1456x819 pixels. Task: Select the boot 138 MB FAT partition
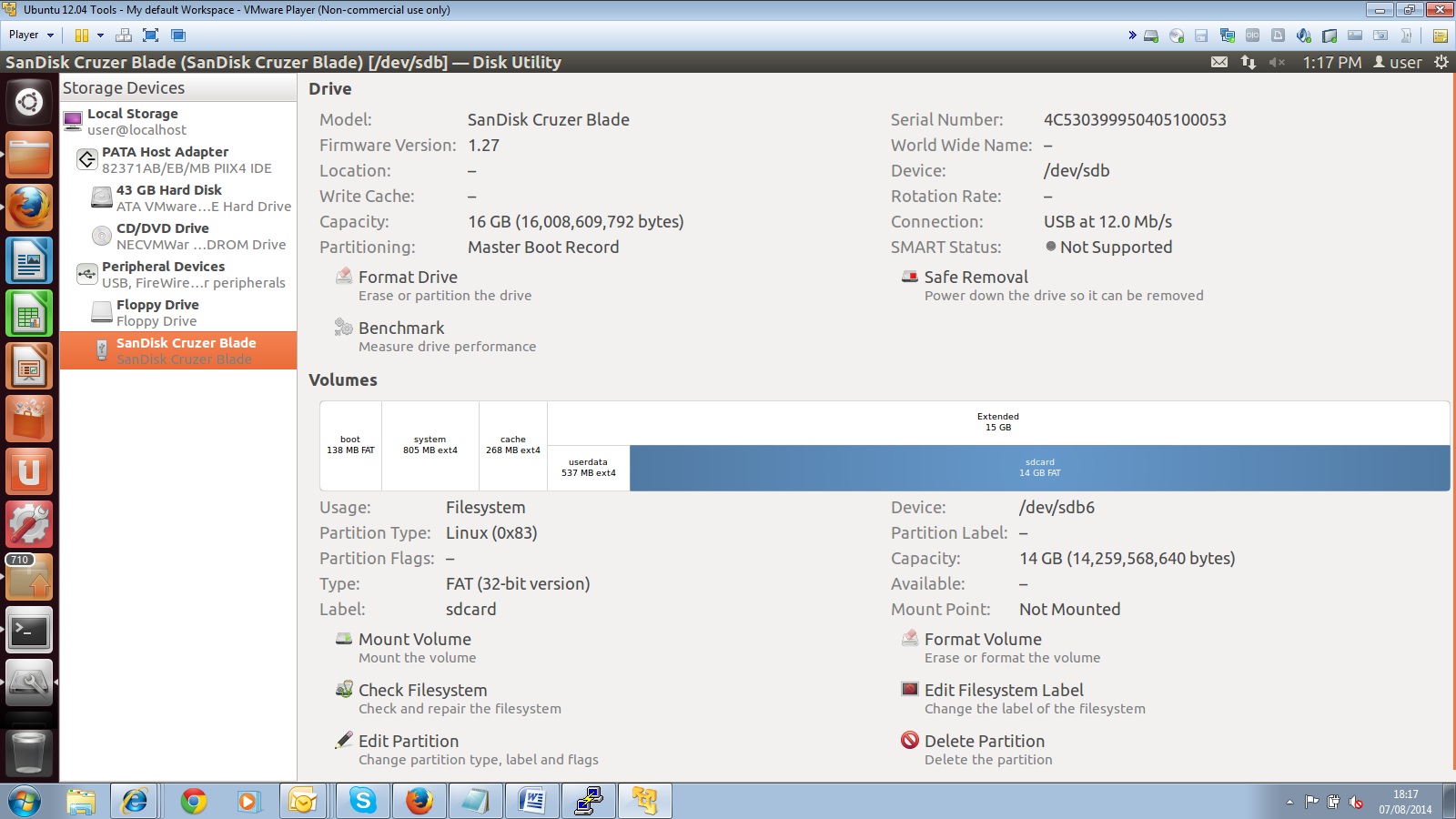coord(350,445)
